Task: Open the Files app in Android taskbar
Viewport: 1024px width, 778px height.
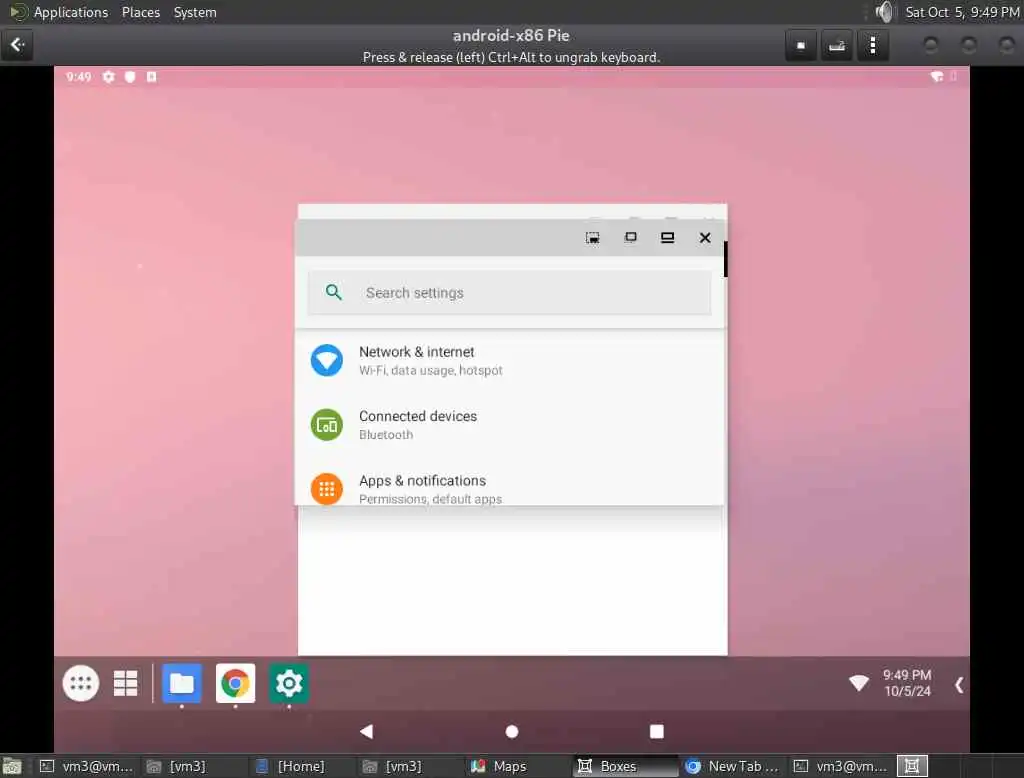Action: click(x=182, y=683)
